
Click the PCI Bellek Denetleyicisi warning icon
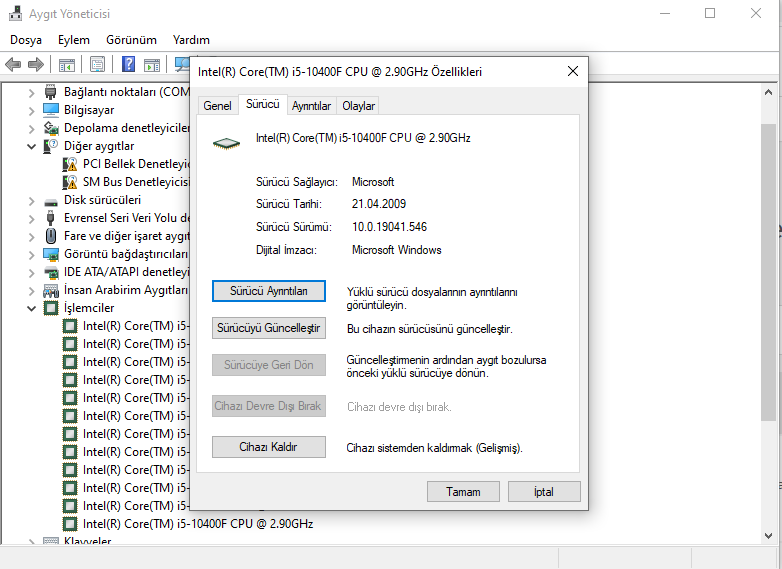[x=70, y=164]
